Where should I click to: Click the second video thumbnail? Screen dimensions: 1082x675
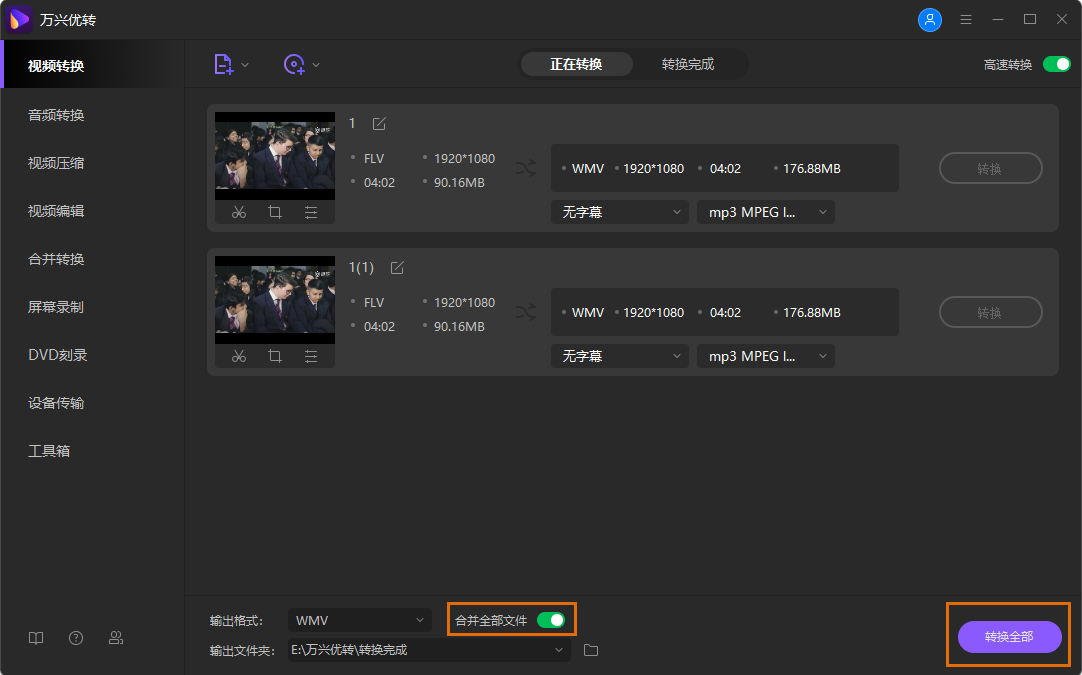(275, 300)
